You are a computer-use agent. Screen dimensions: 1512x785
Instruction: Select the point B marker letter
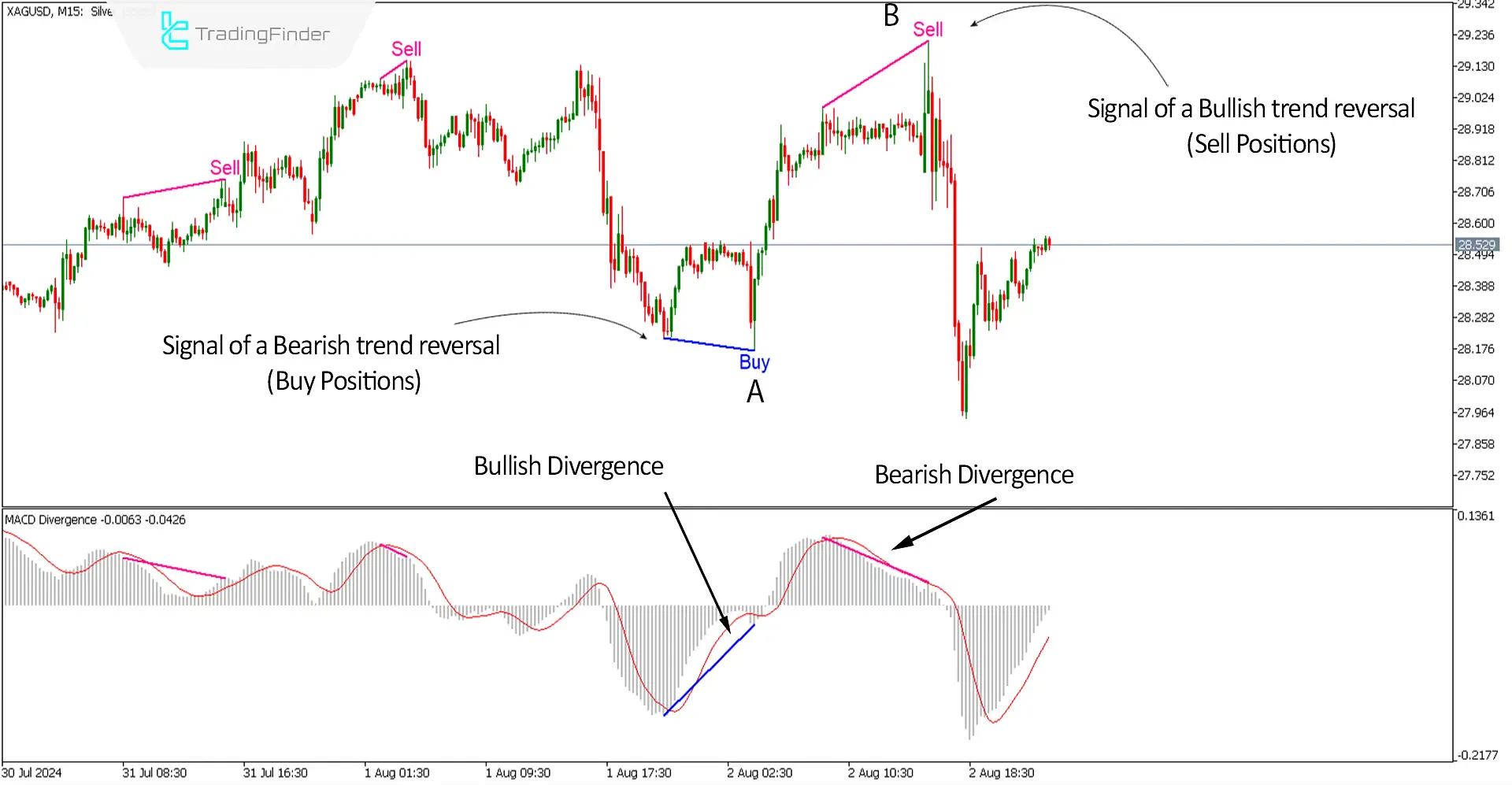(x=891, y=16)
